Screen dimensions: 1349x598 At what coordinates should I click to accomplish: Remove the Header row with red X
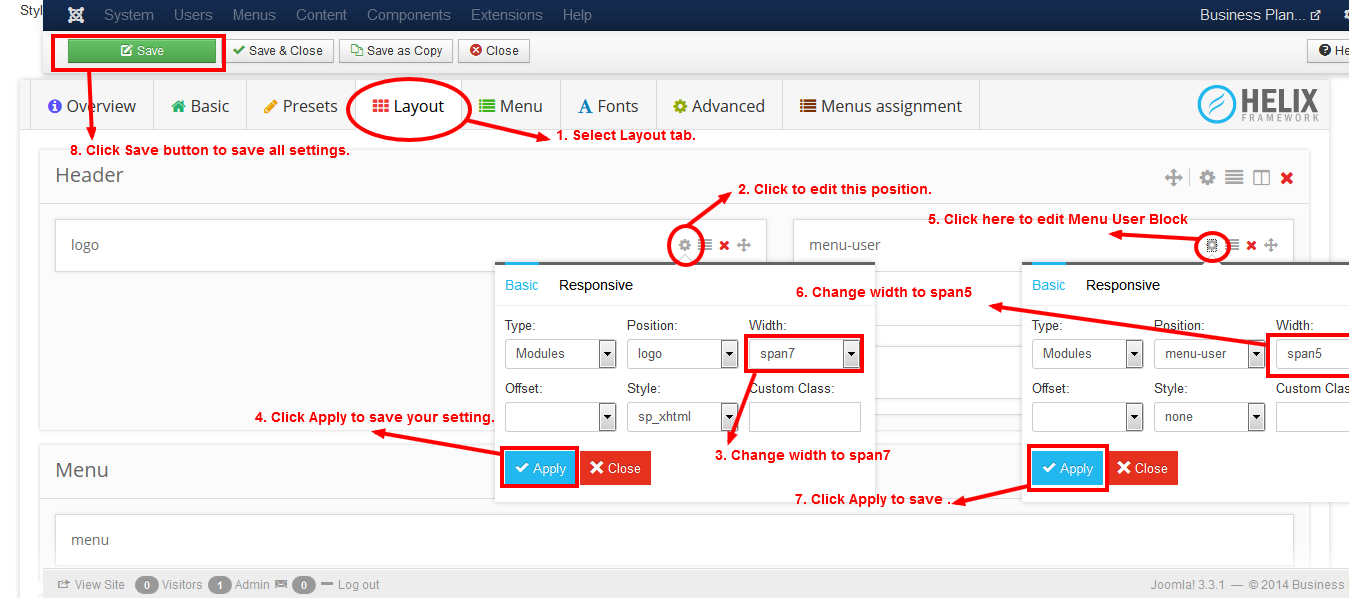point(1287,178)
